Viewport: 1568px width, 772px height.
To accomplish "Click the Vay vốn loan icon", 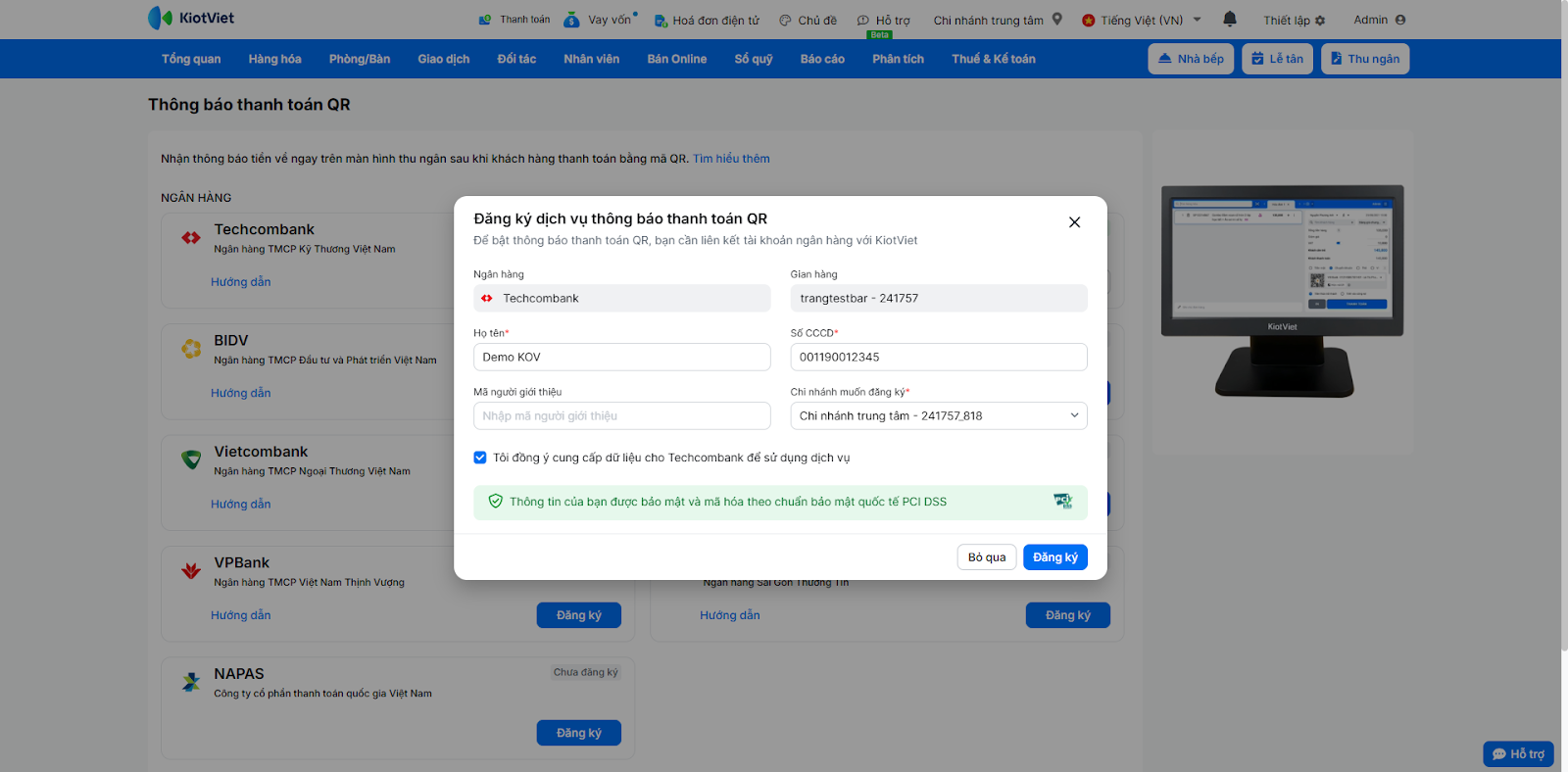I will point(572,20).
